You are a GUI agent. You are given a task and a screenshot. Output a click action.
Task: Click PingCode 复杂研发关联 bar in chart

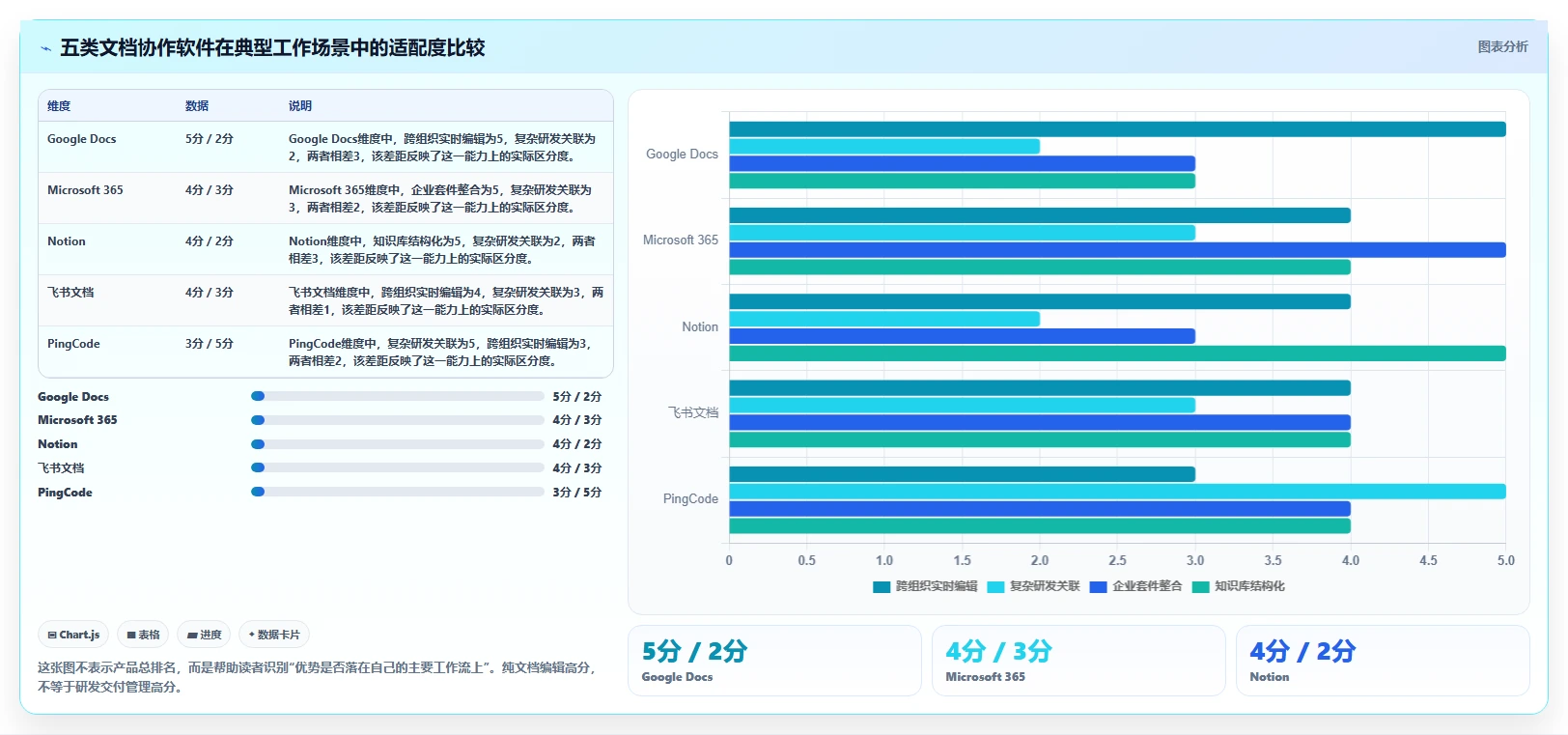(x=1117, y=492)
